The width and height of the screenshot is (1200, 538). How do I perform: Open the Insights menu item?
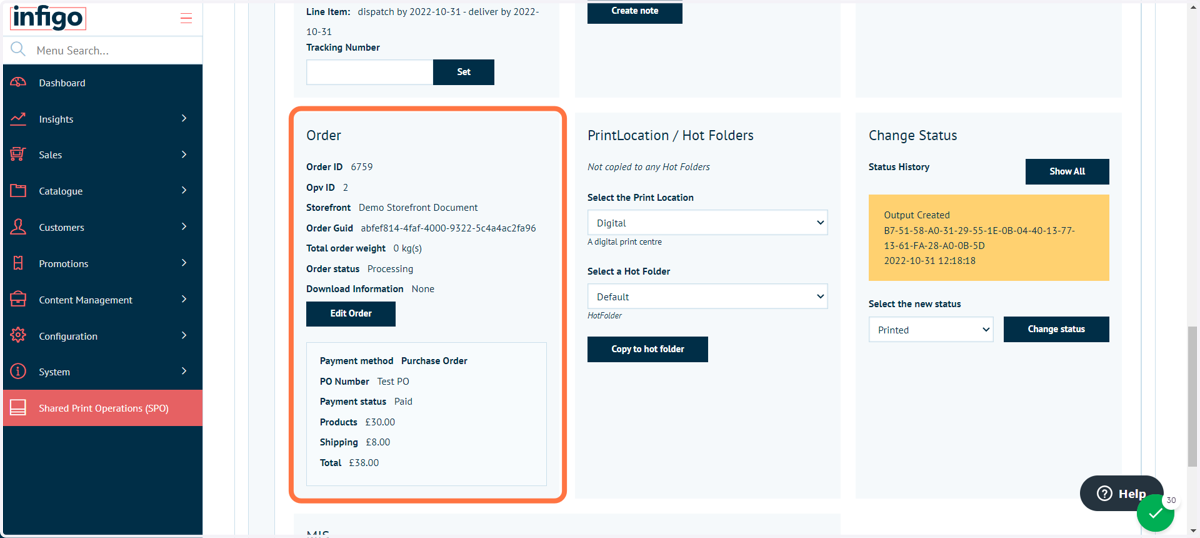click(x=103, y=119)
